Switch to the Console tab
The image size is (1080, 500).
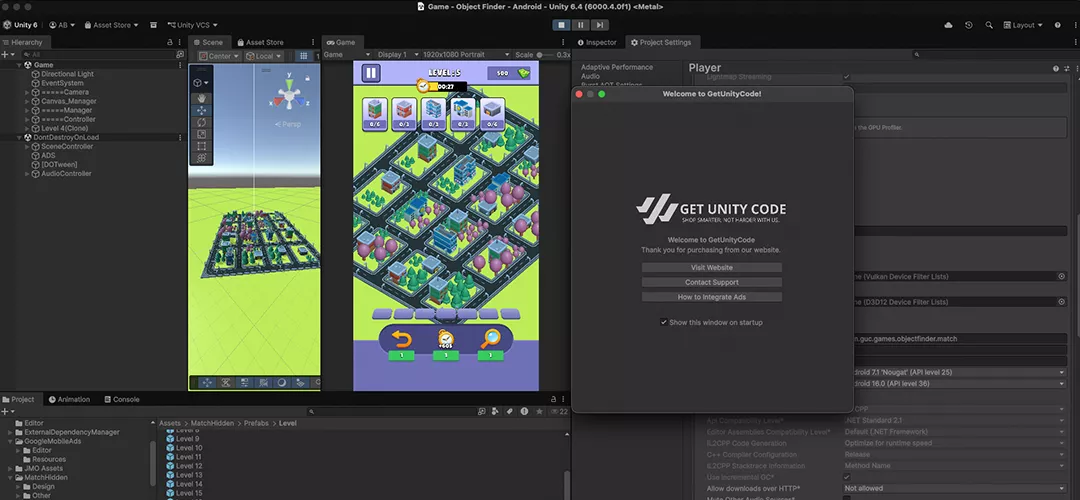121,399
